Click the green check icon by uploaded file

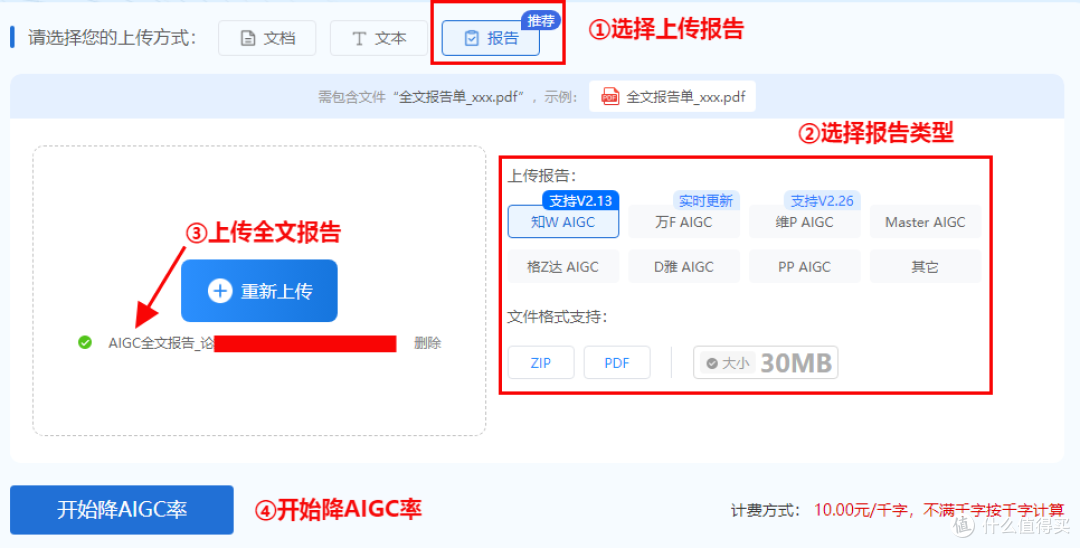tap(85, 342)
